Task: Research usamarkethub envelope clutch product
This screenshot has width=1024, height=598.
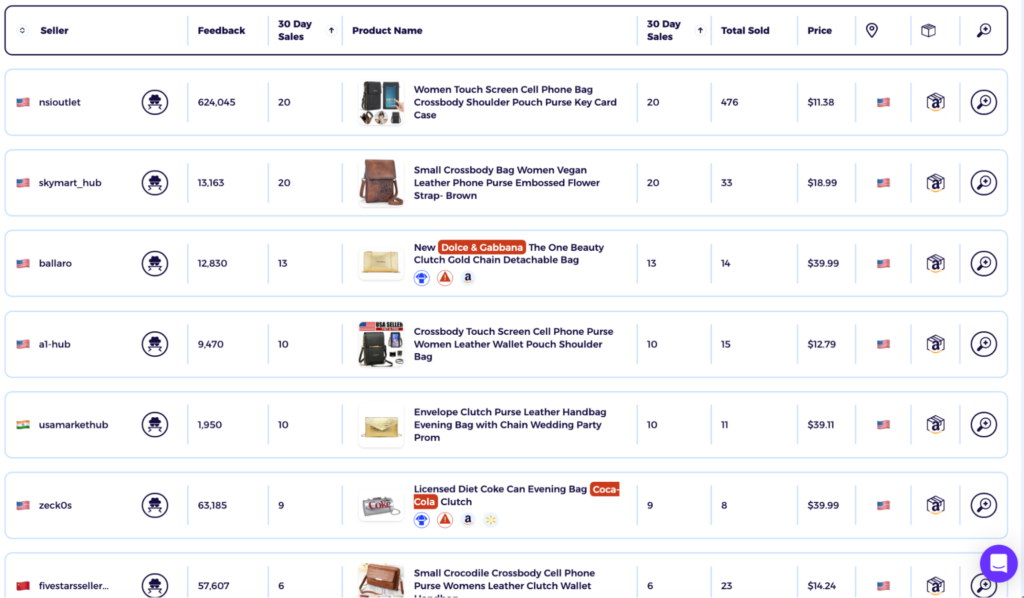Action: pyautogui.click(x=984, y=424)
